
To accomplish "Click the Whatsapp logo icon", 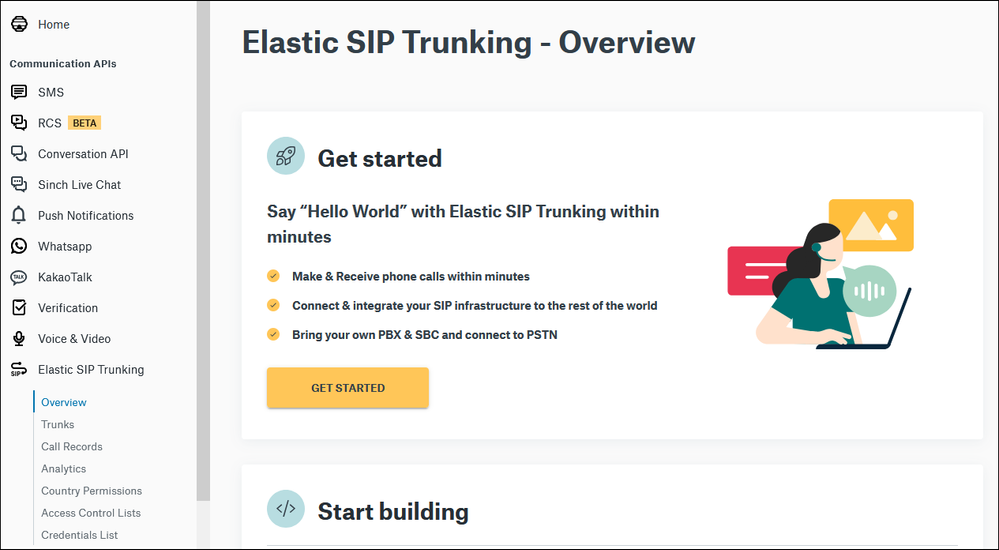I will point(19,246).
